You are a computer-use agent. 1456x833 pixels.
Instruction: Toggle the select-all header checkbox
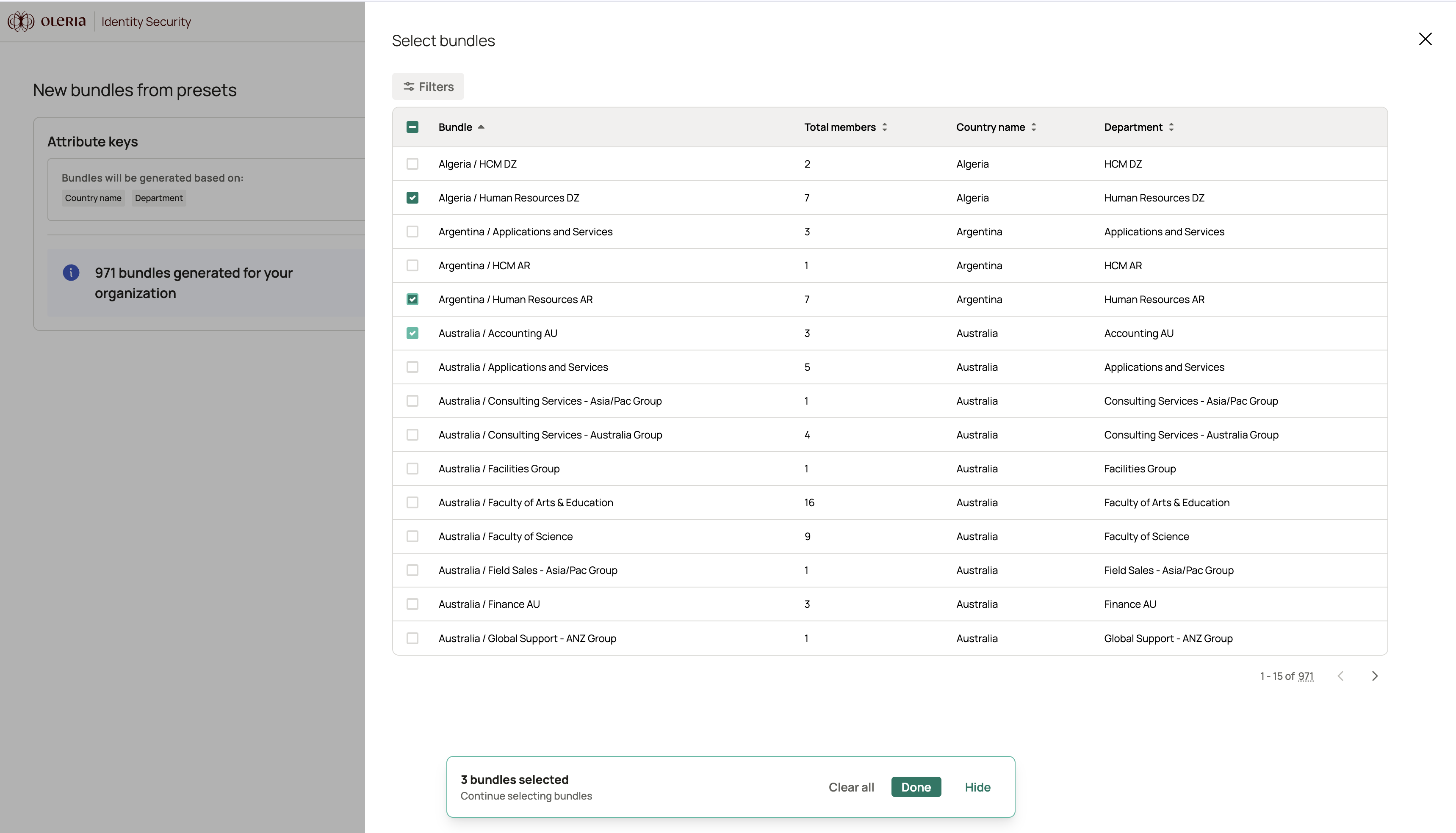click(412, 127)
